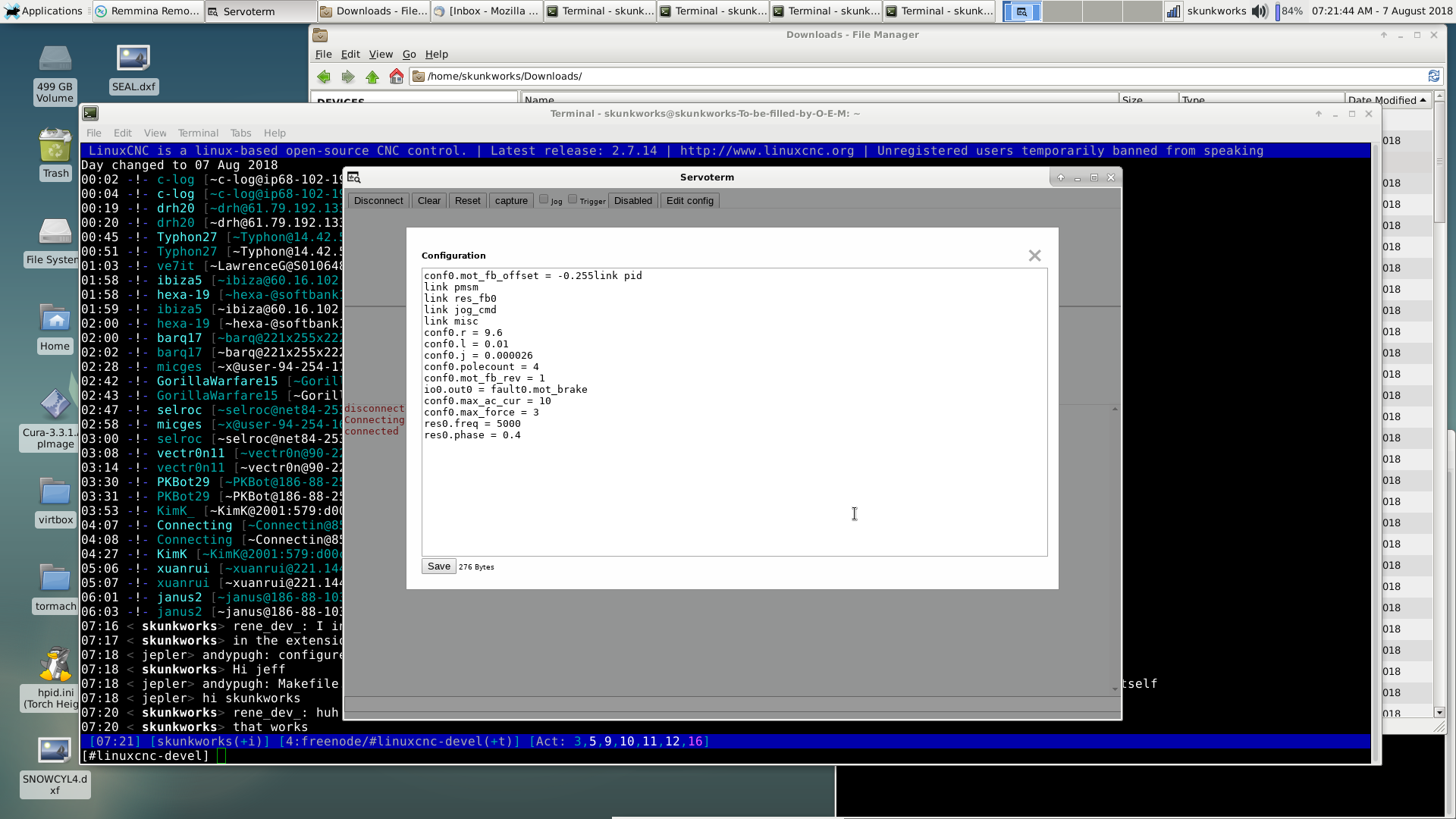1456x819 pixels.
Task: Open the Trash desktop icon
Action: point(55,154)
